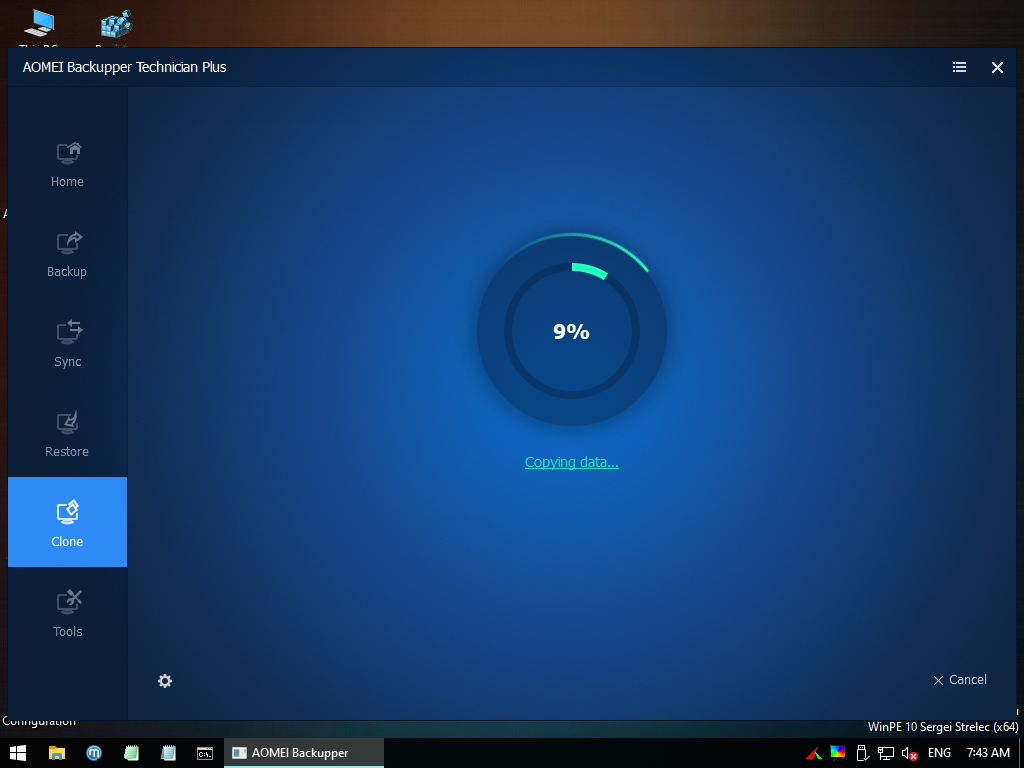Click the WinPE 10 Sergei Strelec text
The height and width of the screenshot is (768, 1024).
point(943,727)
